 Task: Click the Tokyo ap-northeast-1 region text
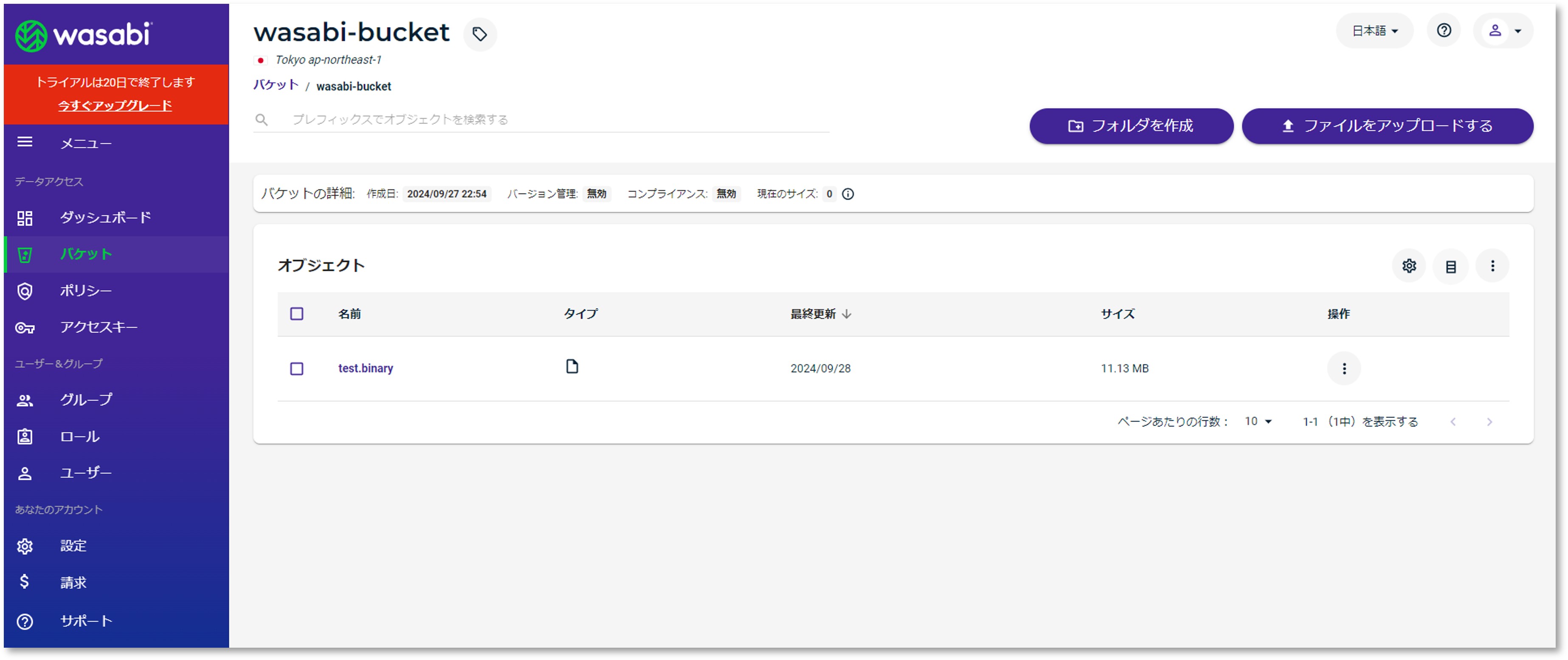click(x=328, y=59)
